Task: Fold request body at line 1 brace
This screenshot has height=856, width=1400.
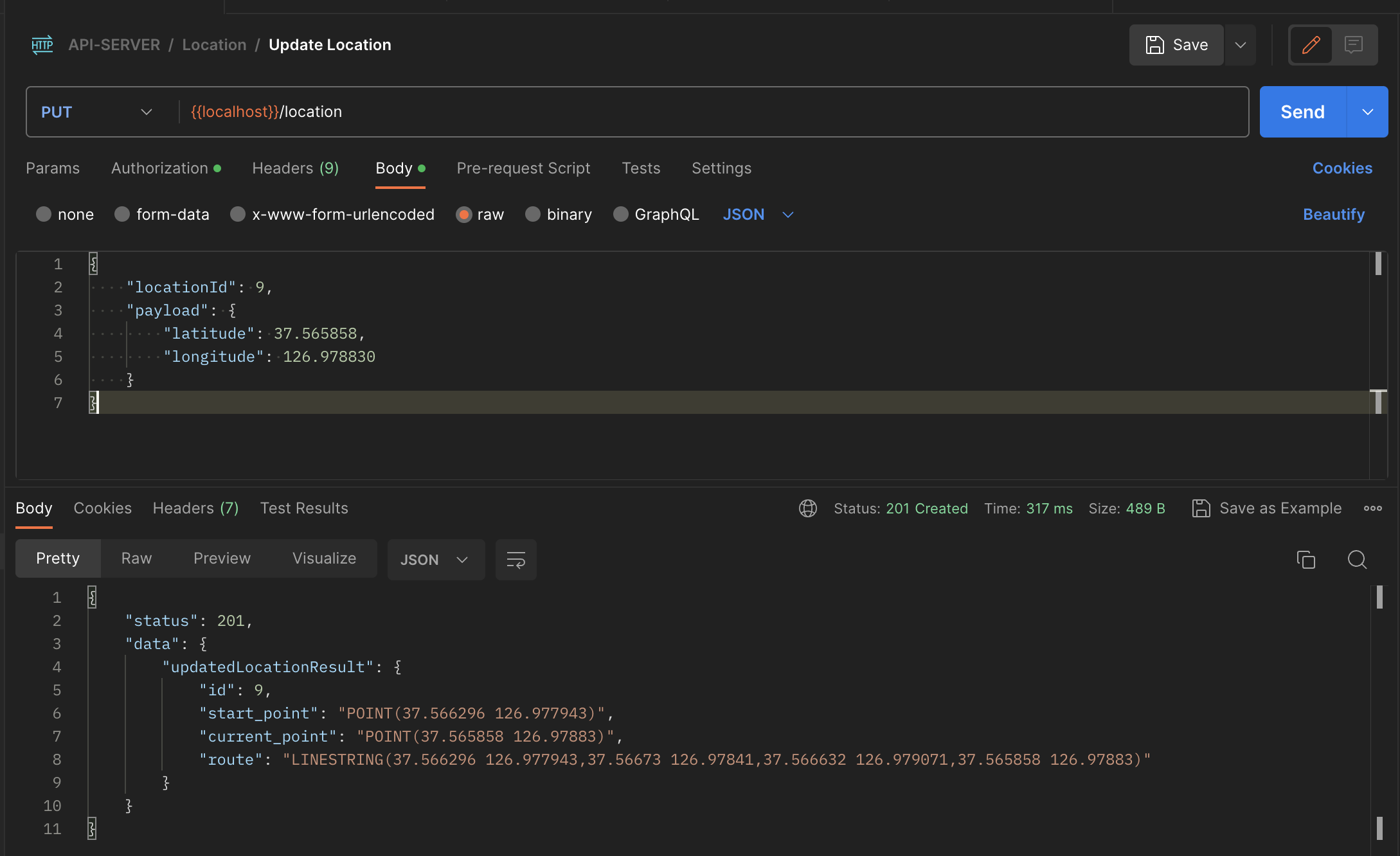Action: [x=93, y=264]
